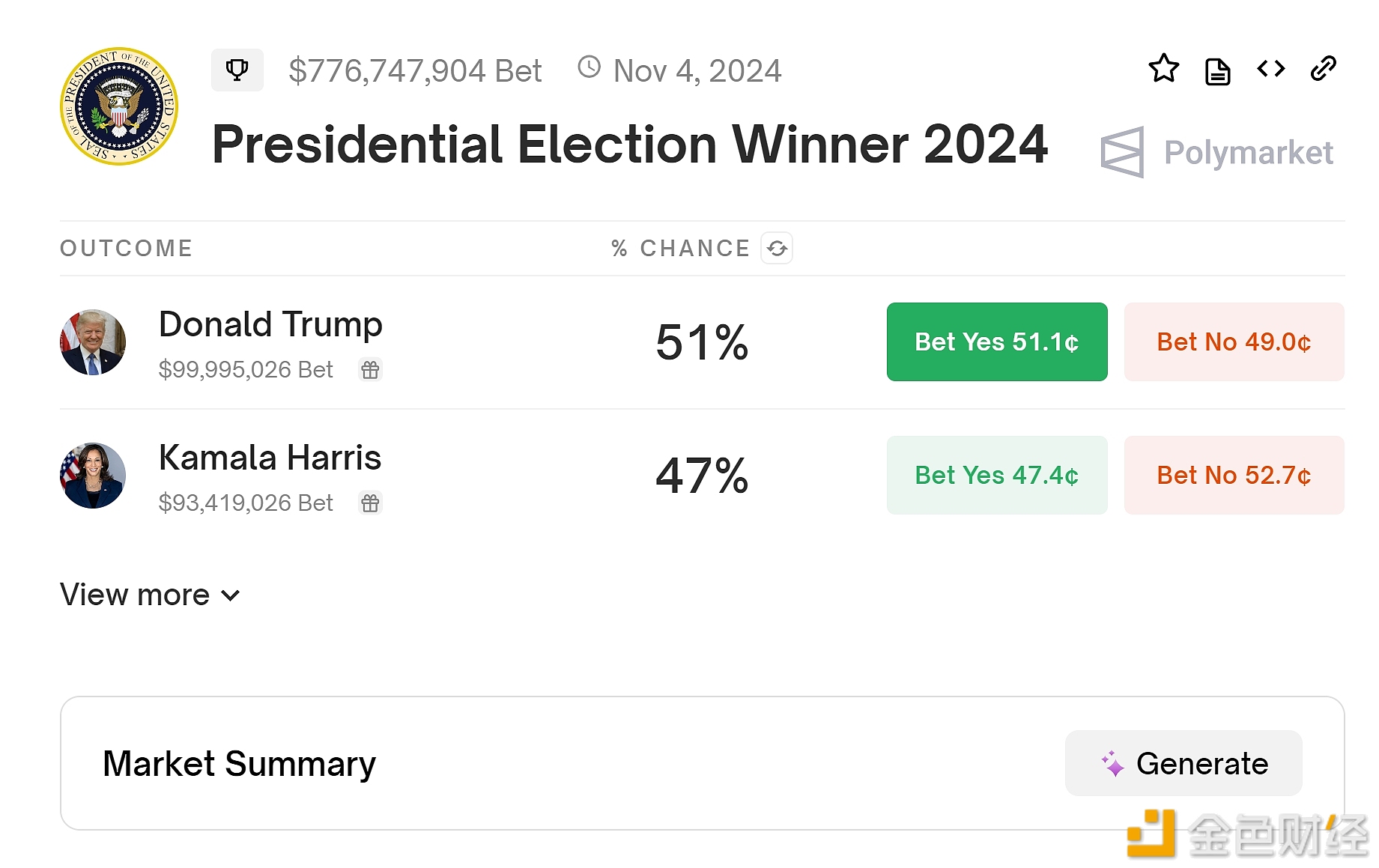Click gift icon under Kamala Harris
The height and width of the screenshot is (868, 1379).
370,503
